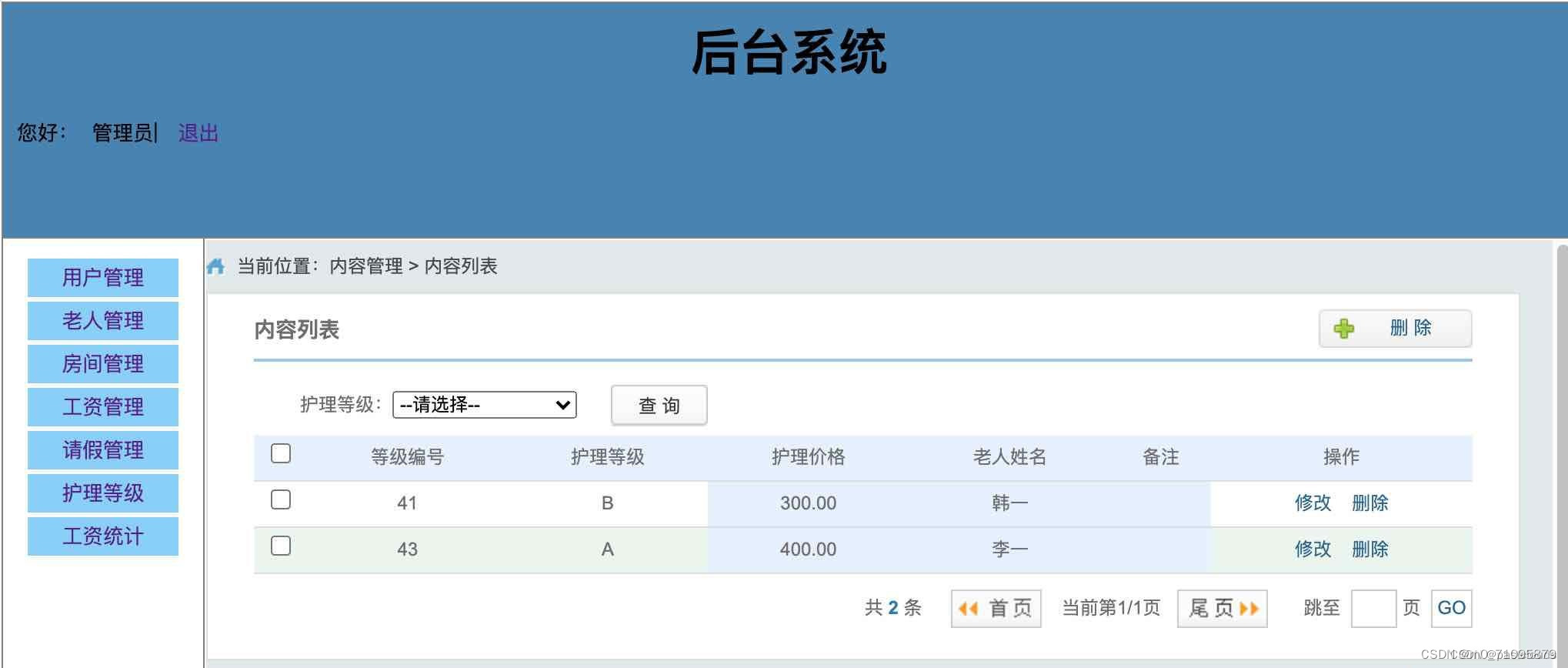Click the ID cell 43
The height and width of the screenshot is (668, 1568).
pos(407,549)
